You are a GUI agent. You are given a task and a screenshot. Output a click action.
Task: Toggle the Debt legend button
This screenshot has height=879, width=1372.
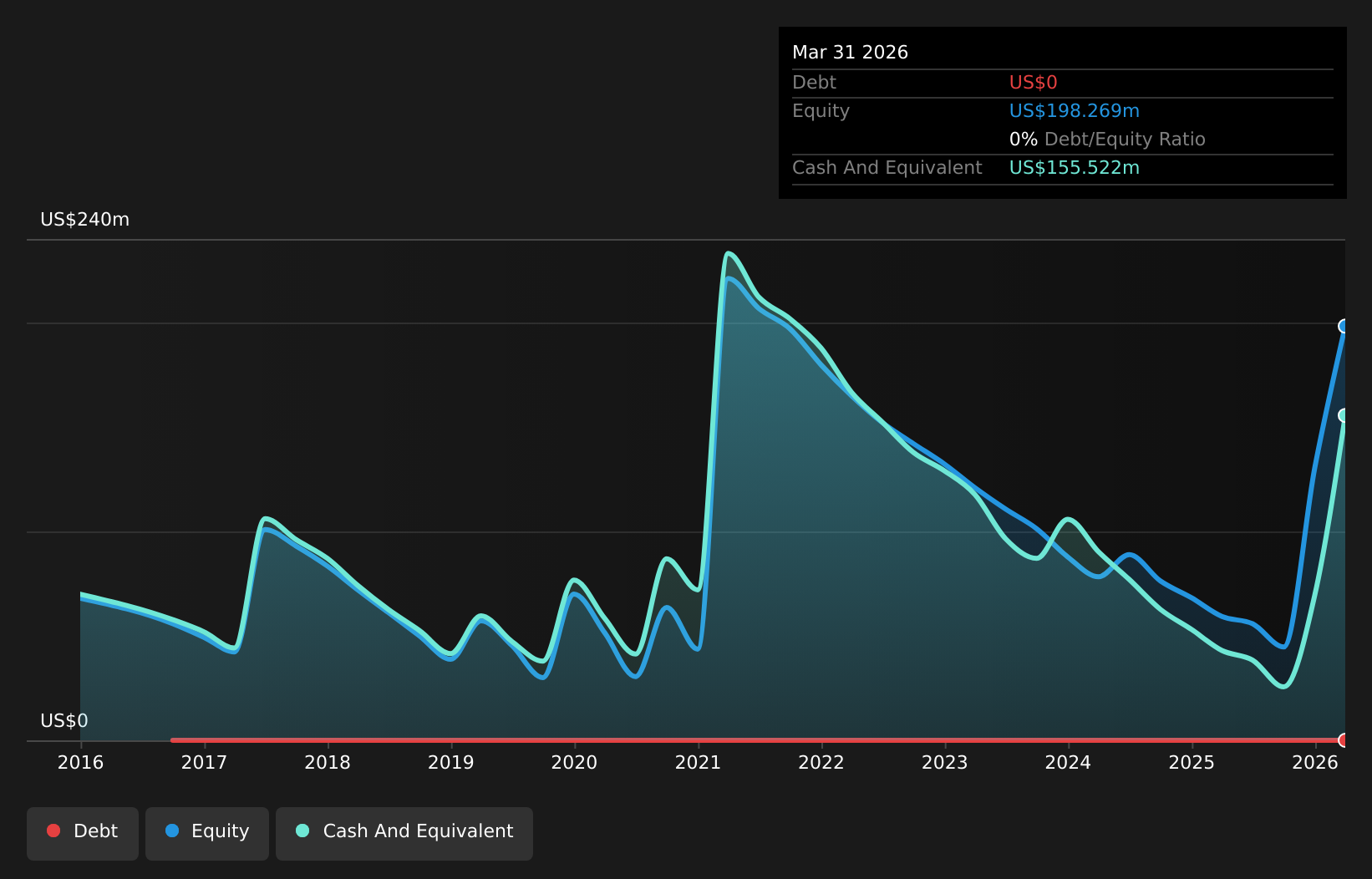[83, 833]
